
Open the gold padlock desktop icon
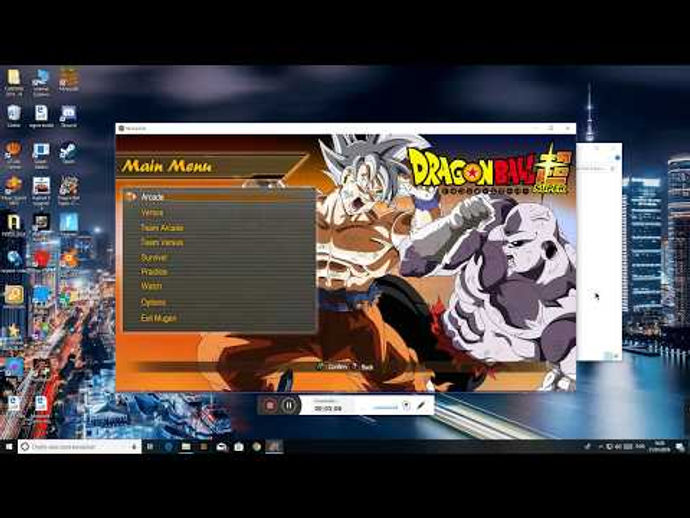(14, 296)
